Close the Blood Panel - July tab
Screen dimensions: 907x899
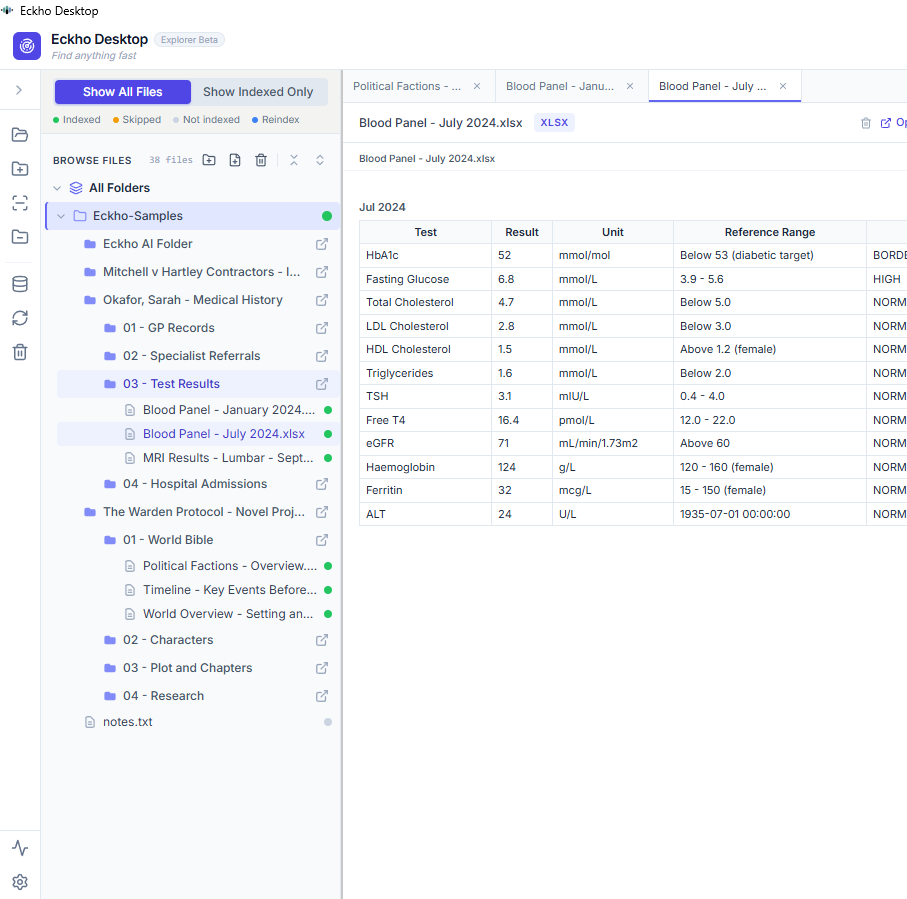point(783,86)
